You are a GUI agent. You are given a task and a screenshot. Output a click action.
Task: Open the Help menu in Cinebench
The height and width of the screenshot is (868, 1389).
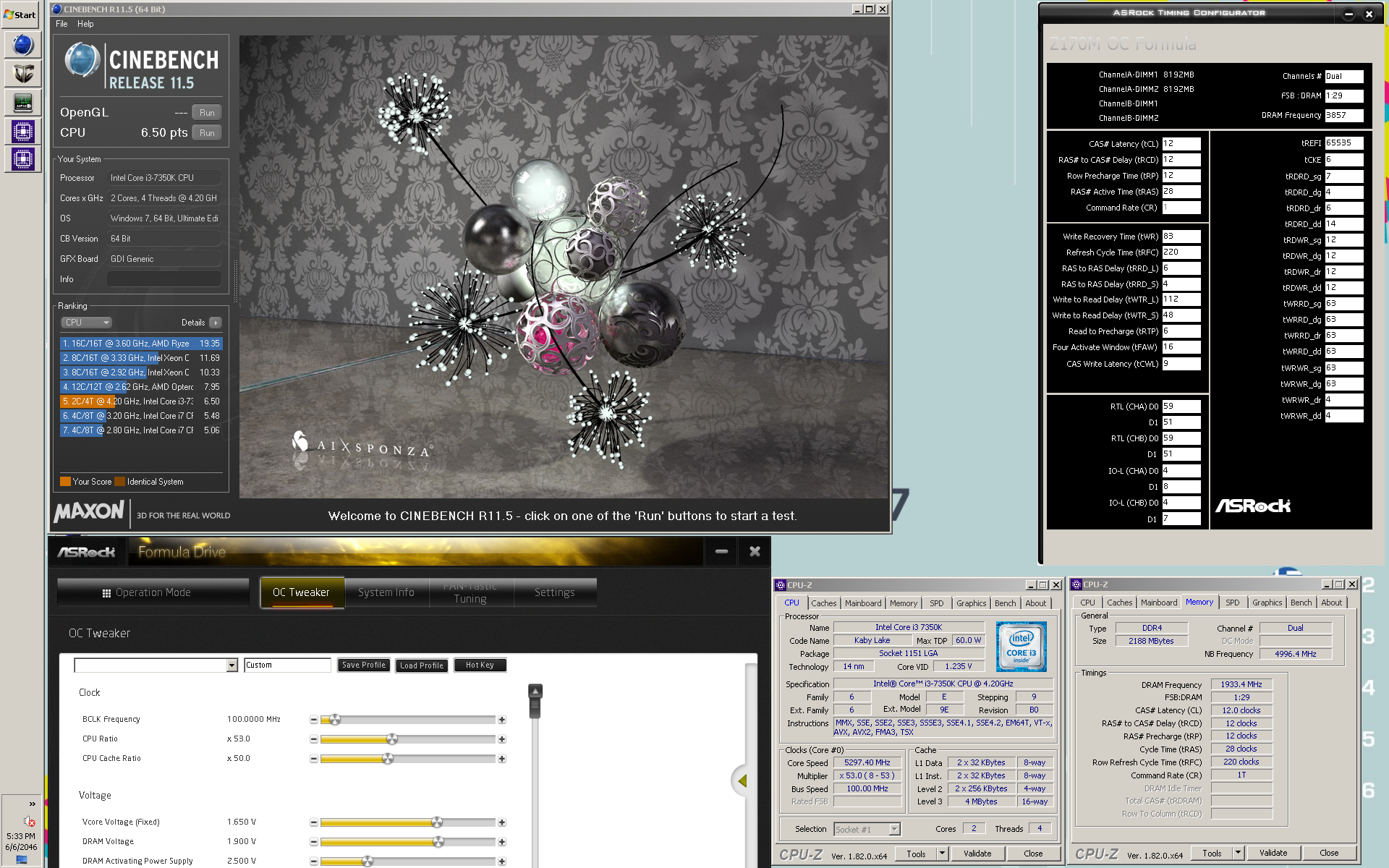point(85,24)
